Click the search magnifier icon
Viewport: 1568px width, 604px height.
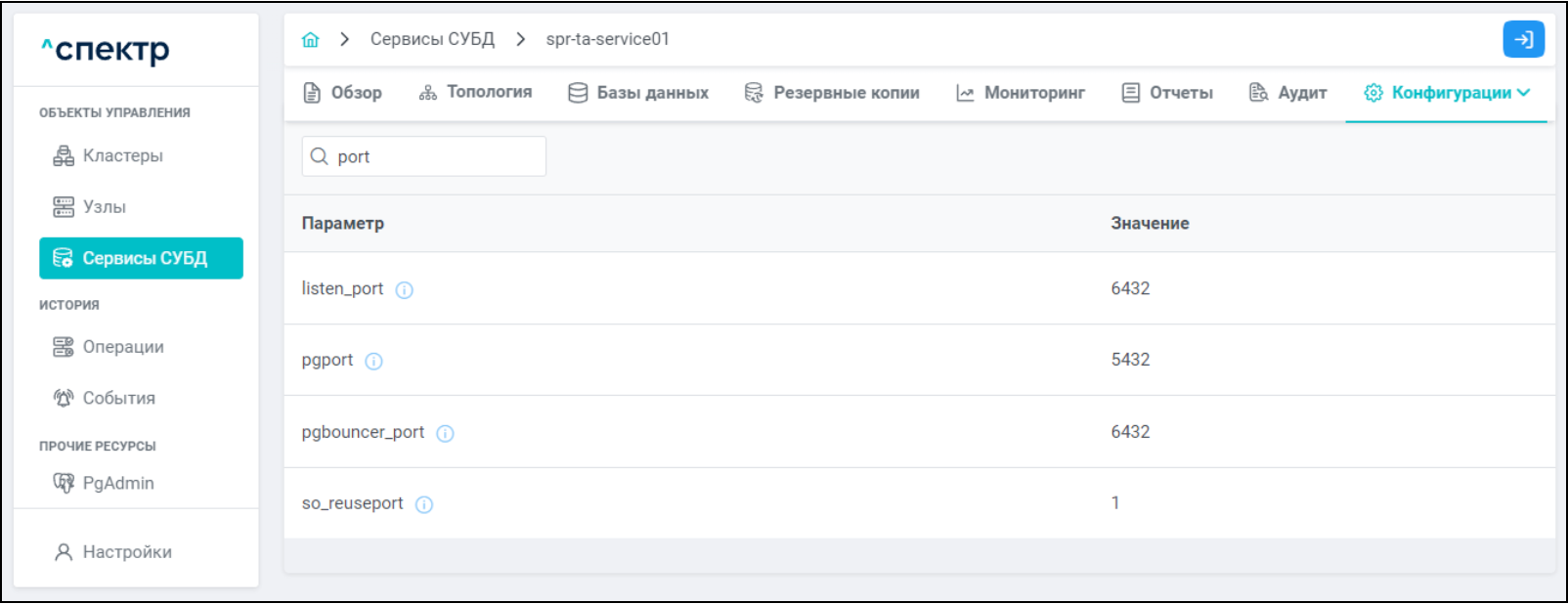coord(320,156)
